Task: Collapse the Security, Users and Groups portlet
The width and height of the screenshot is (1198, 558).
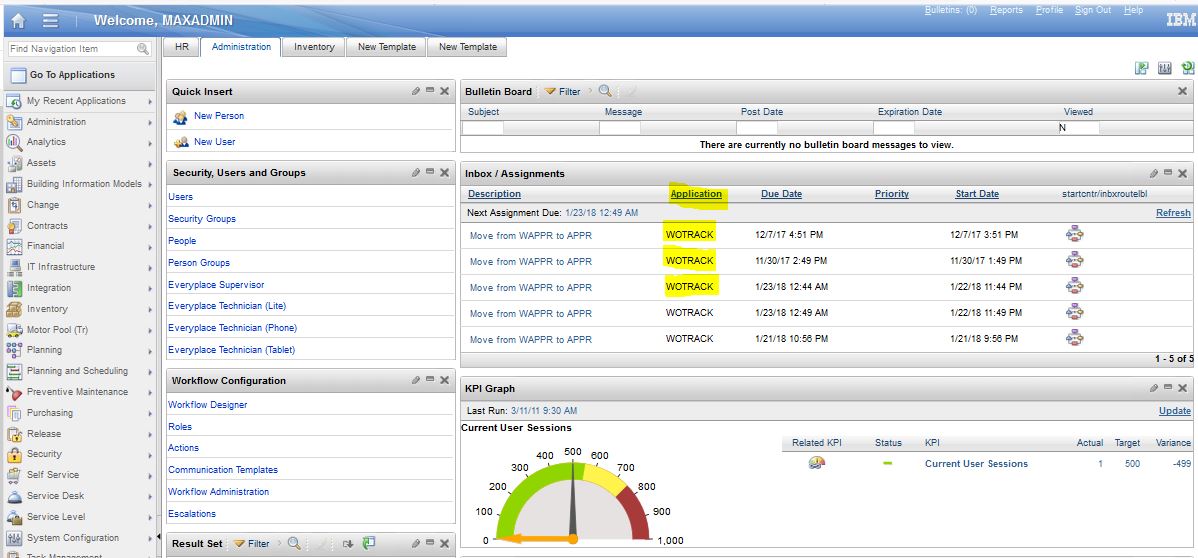Action: (430, 172)
